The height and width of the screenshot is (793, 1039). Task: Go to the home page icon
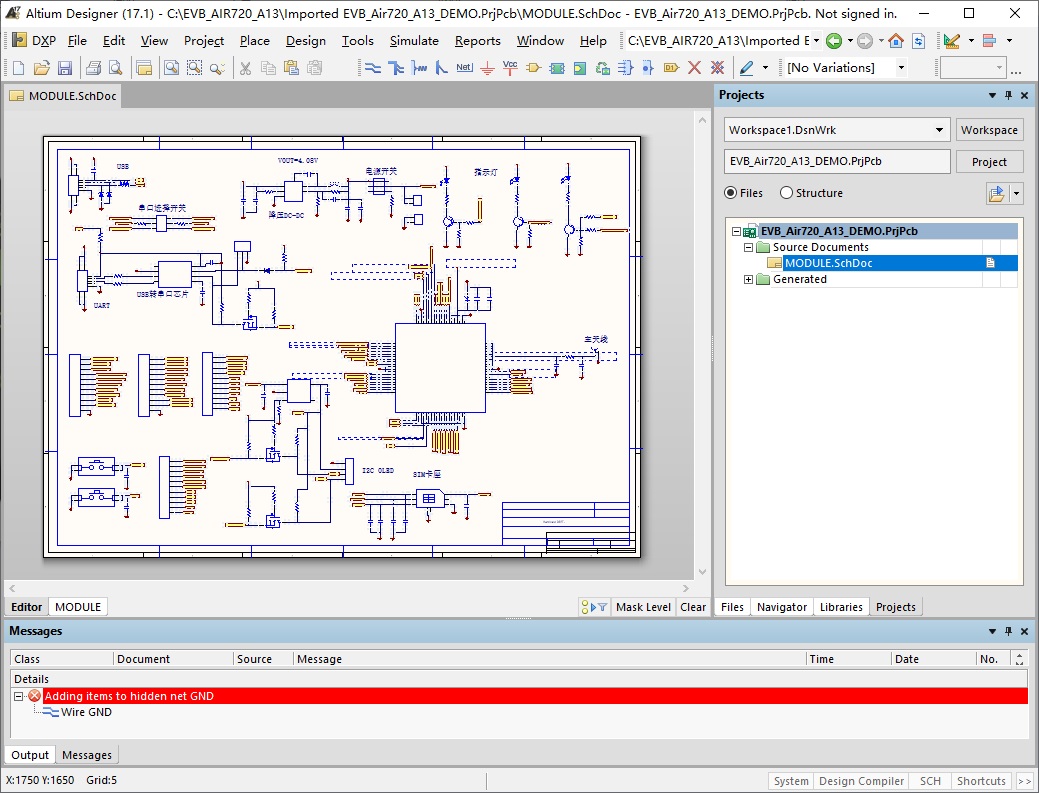click(x=896, y=41)
